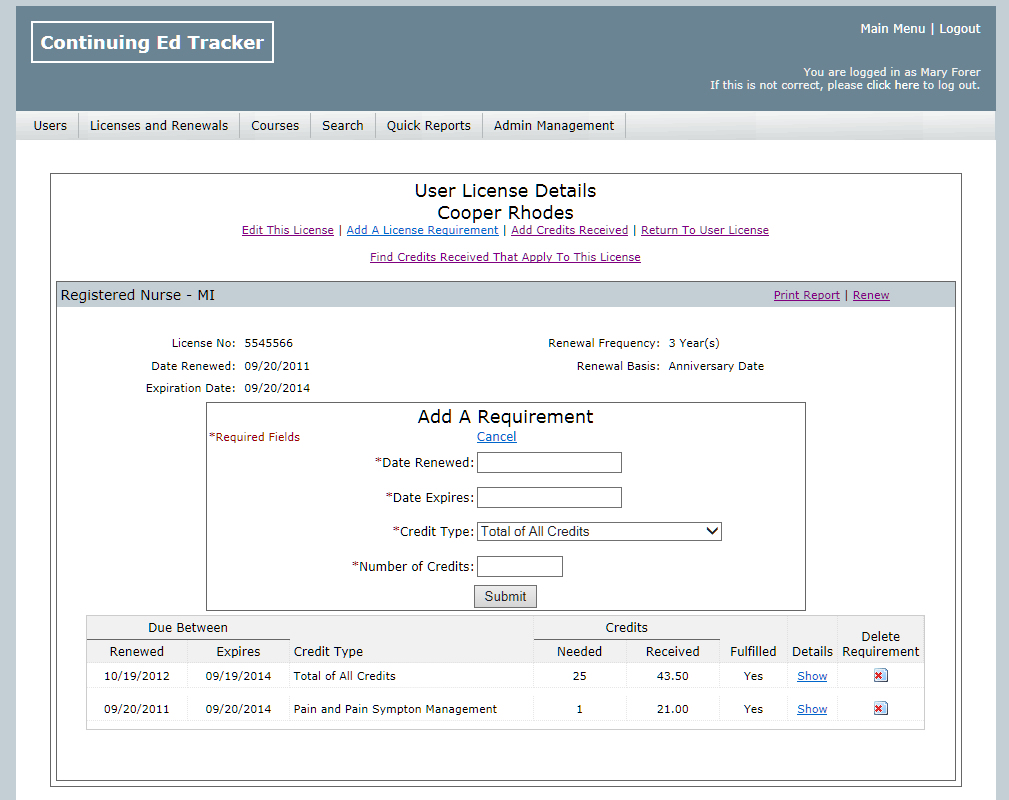This screenshot has width=1009, height=800.
Task: Open Quick Reports menu
Action: [428, 126]
